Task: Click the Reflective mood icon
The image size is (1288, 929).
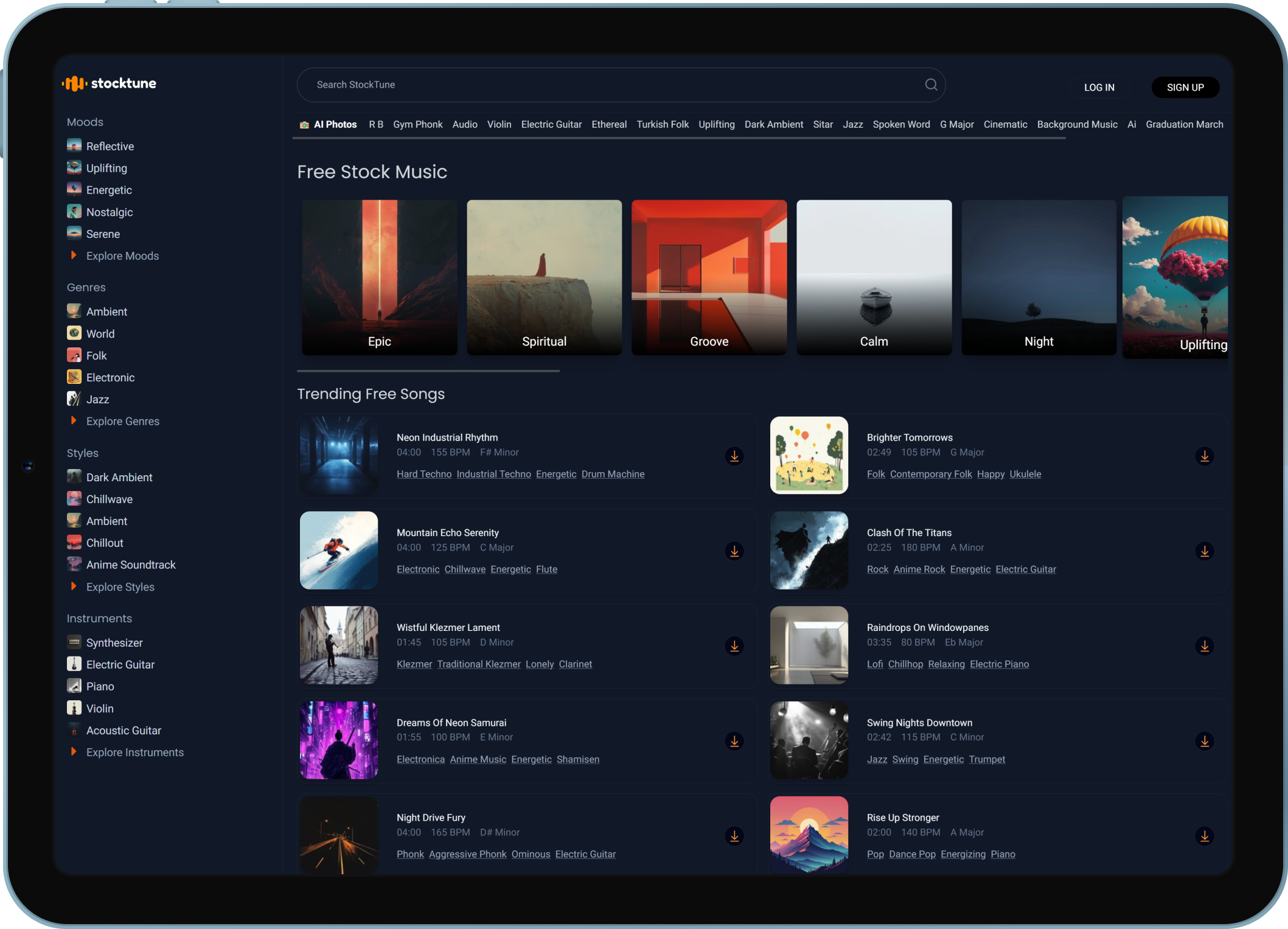Action: click(x=74, y=145)
